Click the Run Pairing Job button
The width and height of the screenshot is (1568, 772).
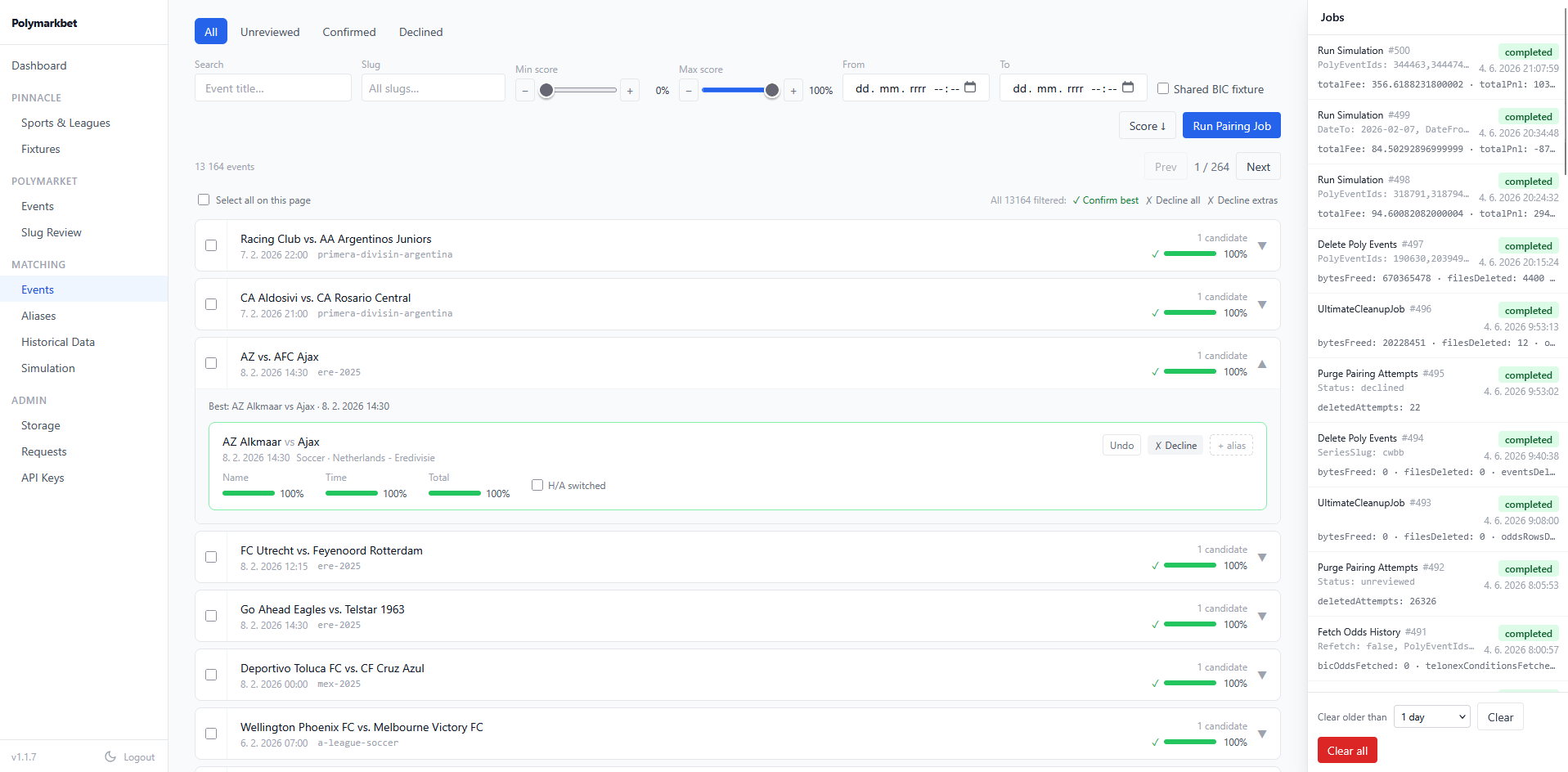[1232, 126]
